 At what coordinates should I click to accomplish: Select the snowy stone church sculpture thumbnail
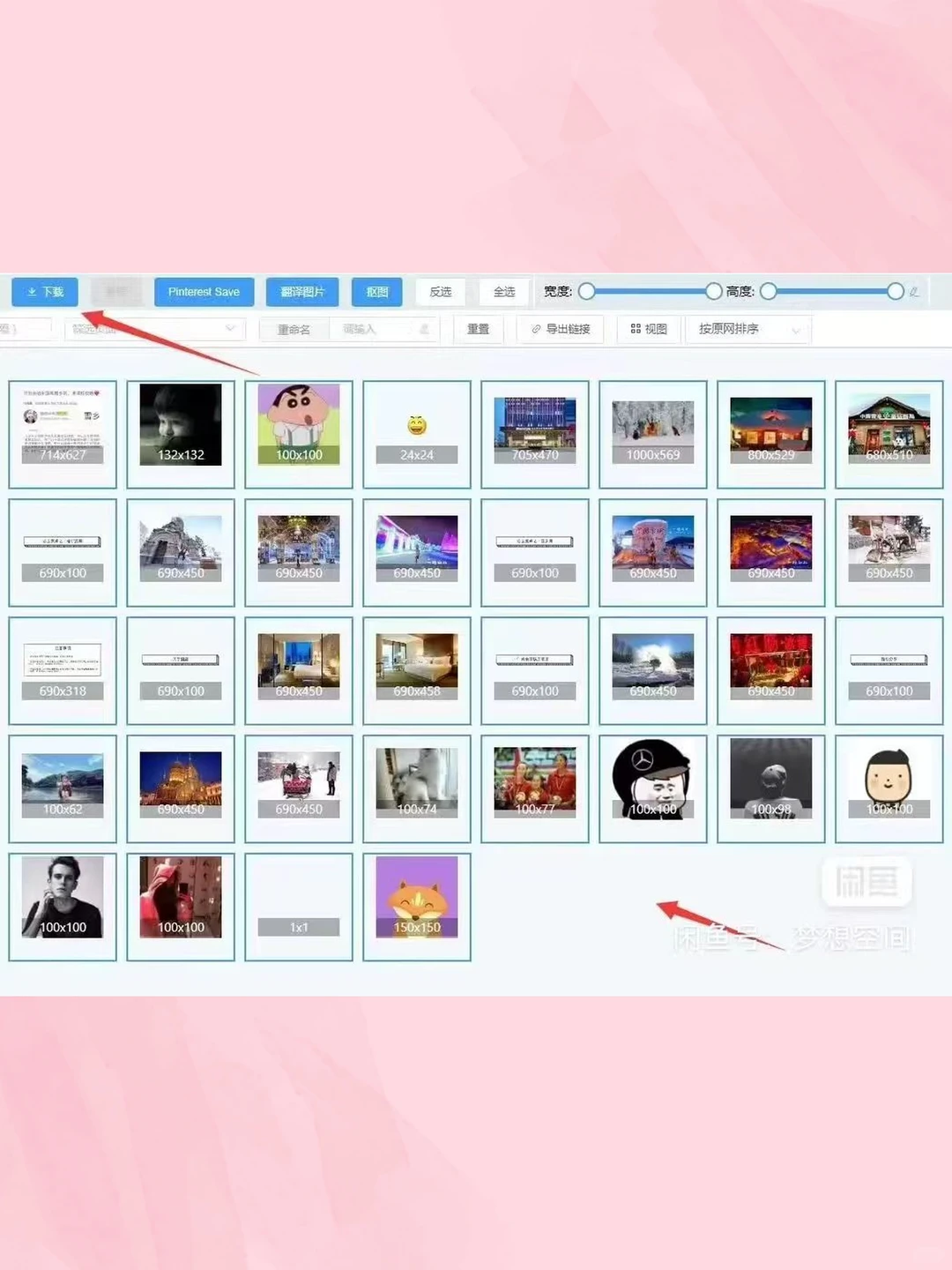181,552
